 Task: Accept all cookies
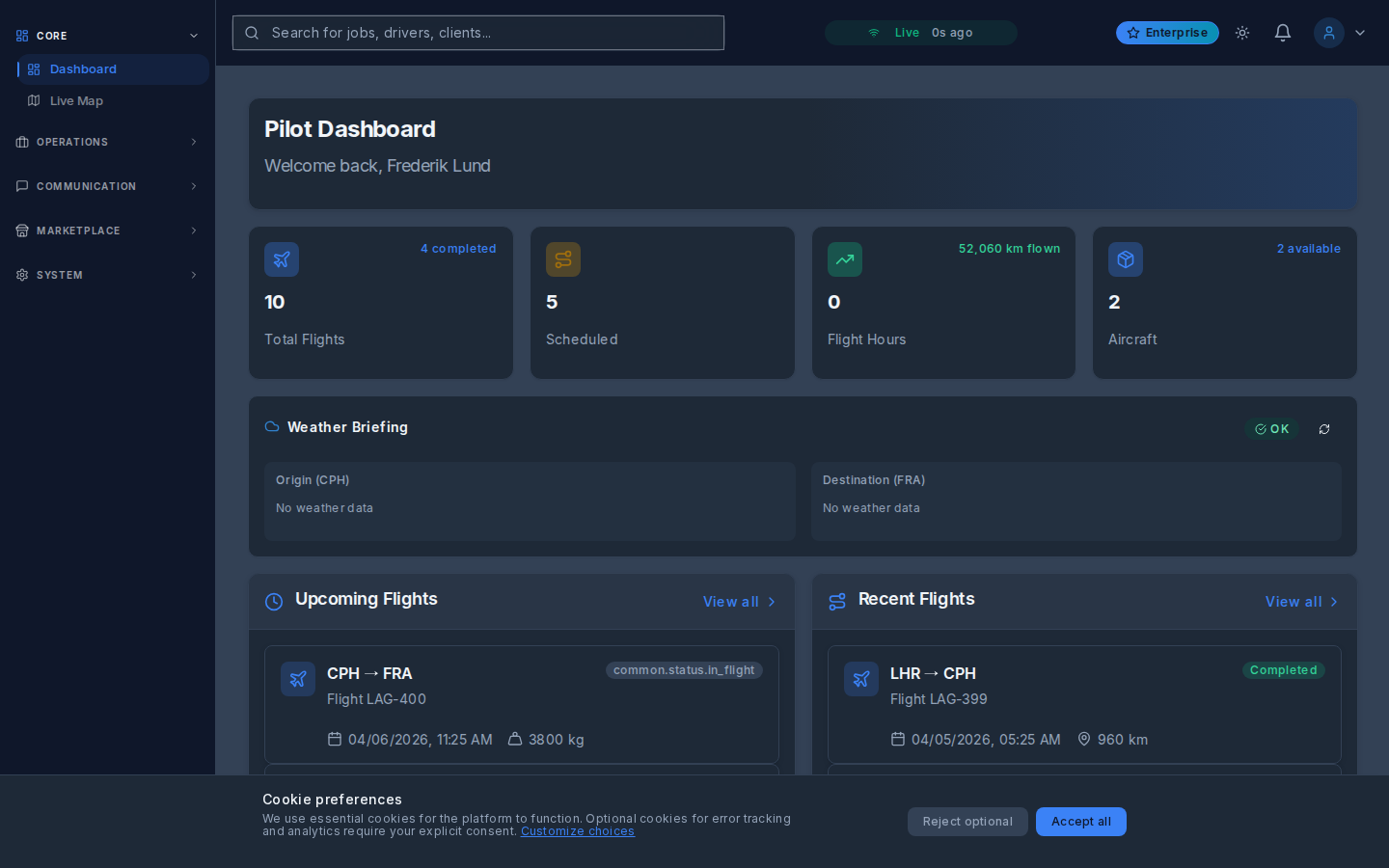click(1080, 822)
